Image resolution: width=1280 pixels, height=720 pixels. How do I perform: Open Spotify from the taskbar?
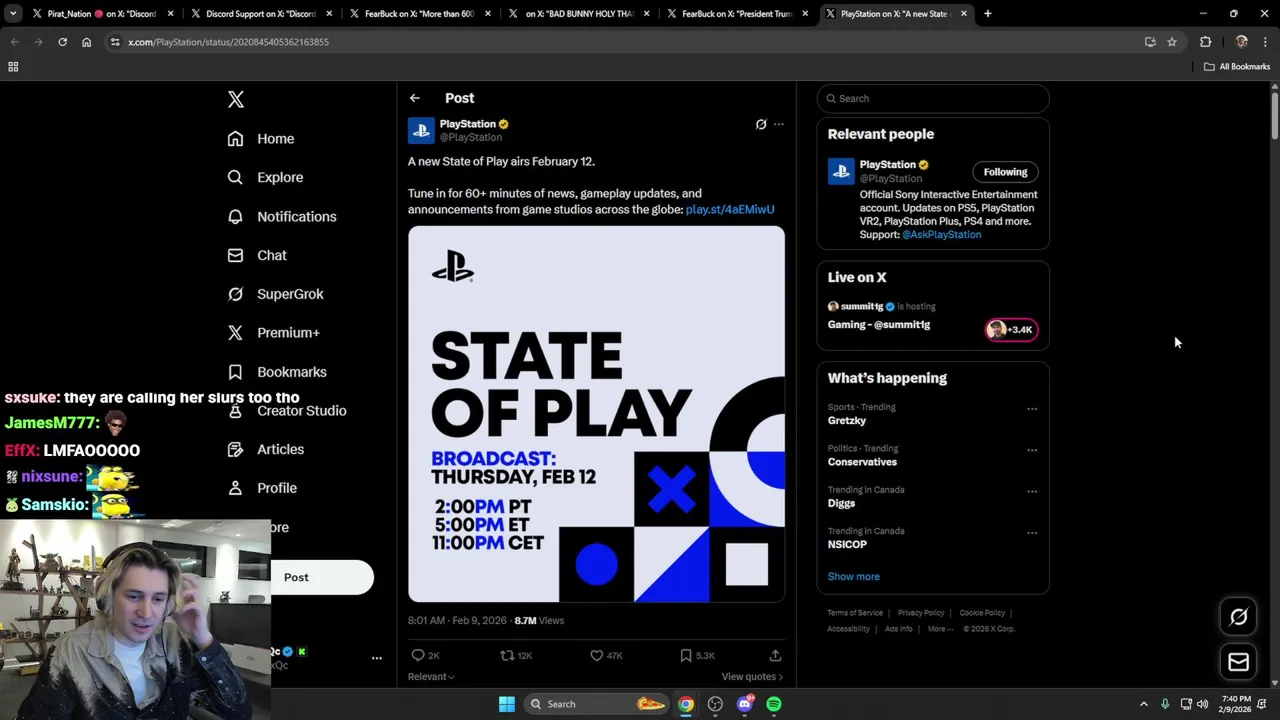coord(774,704)
